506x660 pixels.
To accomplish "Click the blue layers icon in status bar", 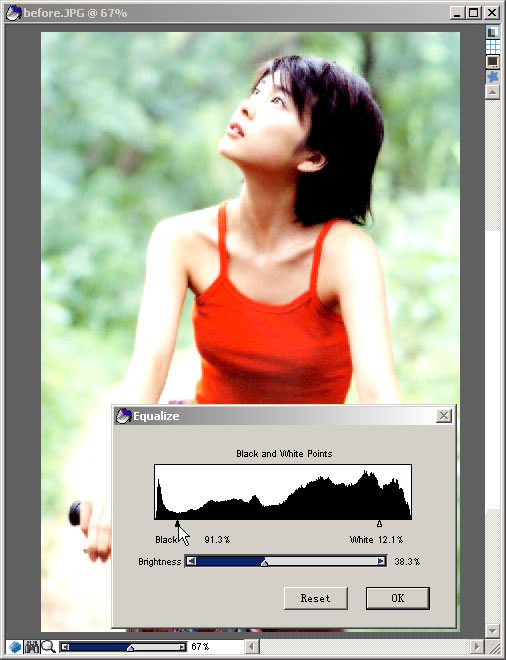I will (15, 647).
